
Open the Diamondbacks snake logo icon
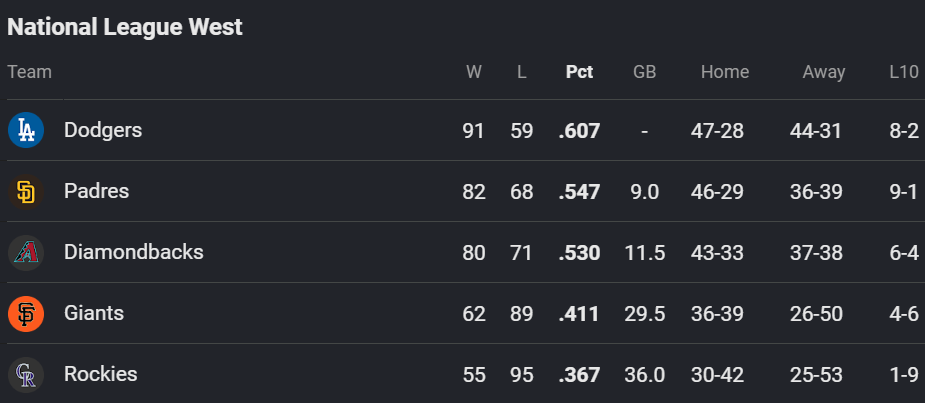26,253
